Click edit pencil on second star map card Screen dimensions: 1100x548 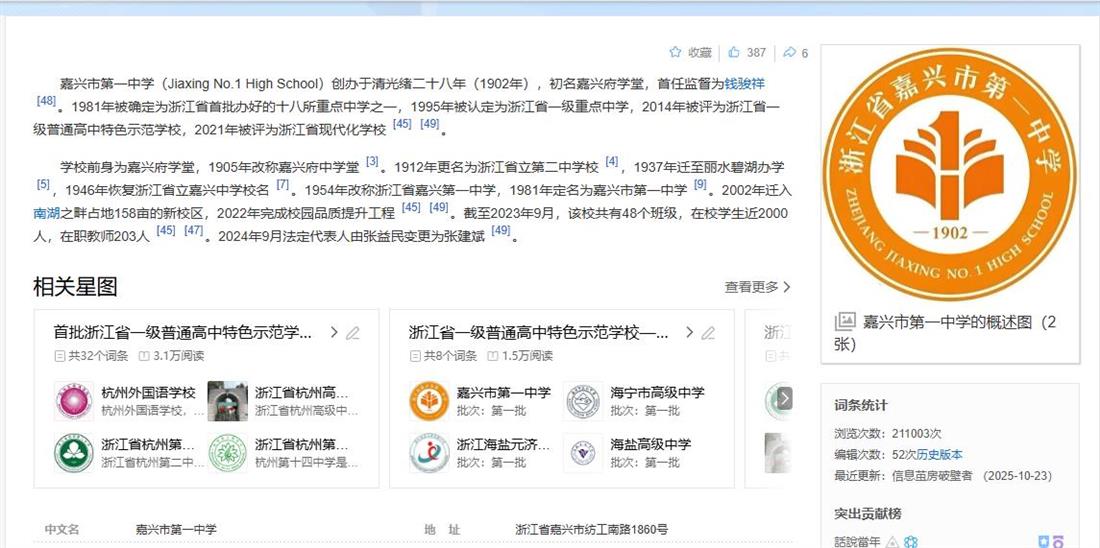(708, 333)
